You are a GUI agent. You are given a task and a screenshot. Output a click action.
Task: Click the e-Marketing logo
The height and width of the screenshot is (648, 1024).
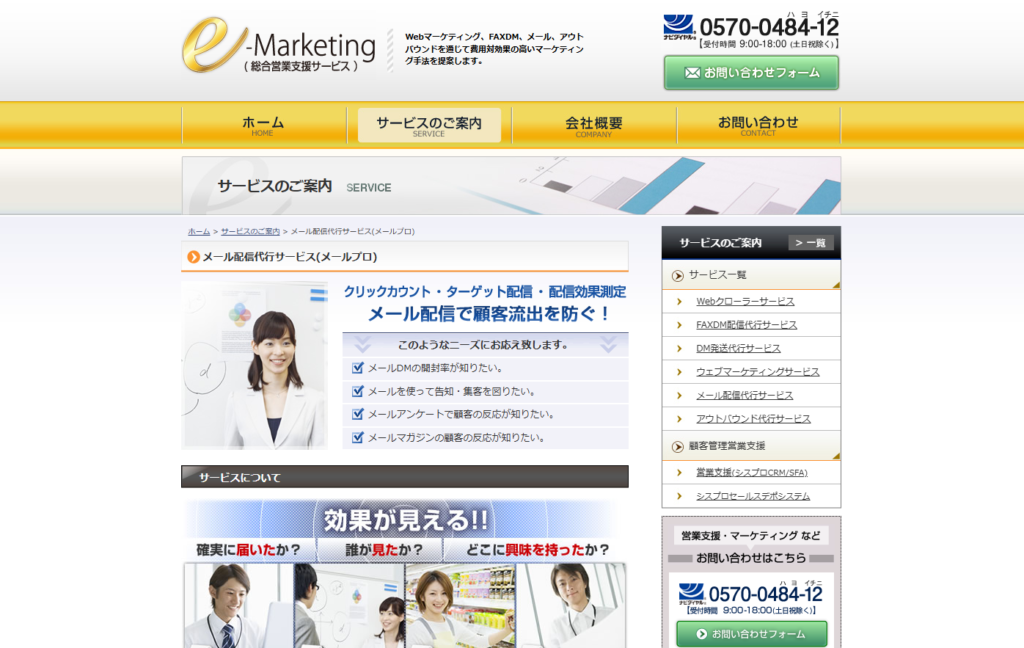click(x=279, y=44)
